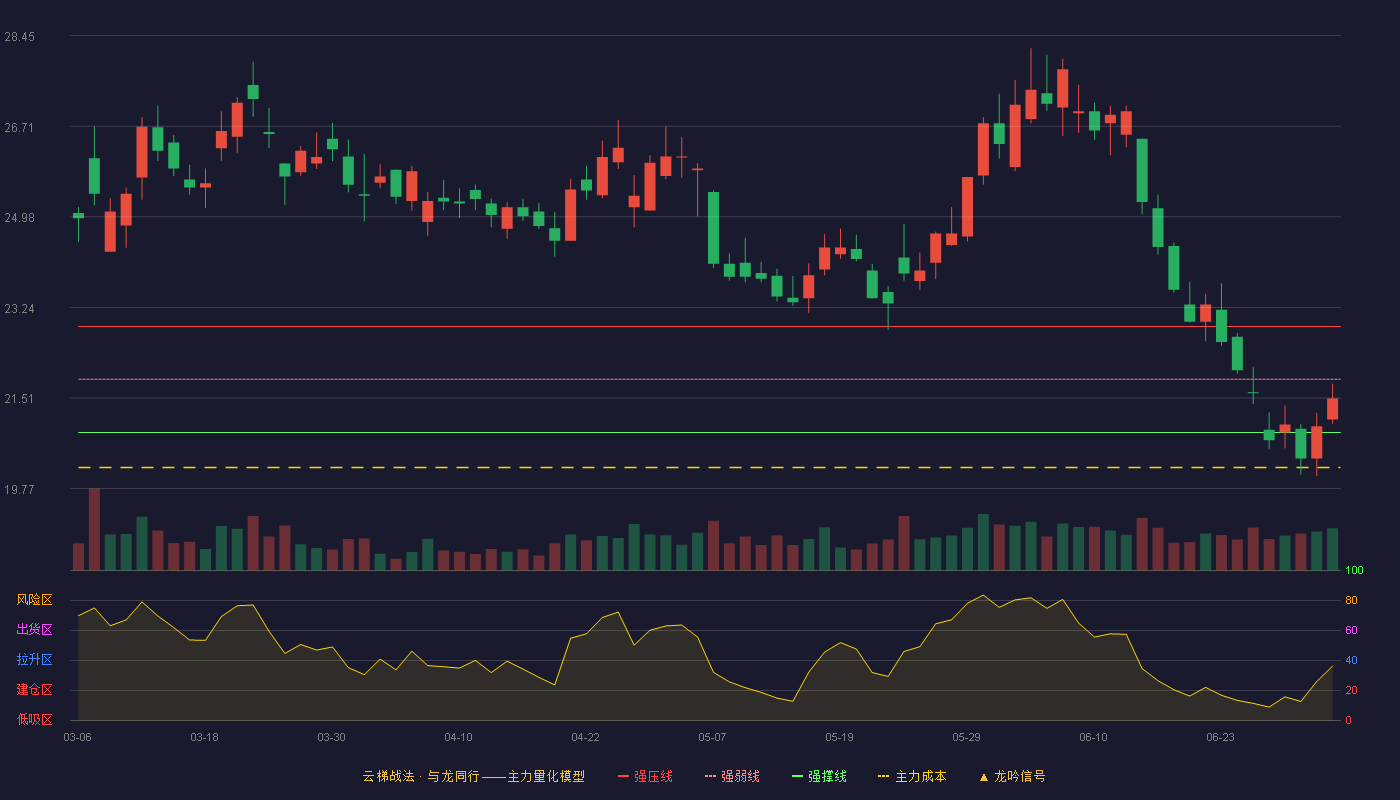Click the green 100 indicator scale label
1400x800 pixels.
tap(1354, 571)
